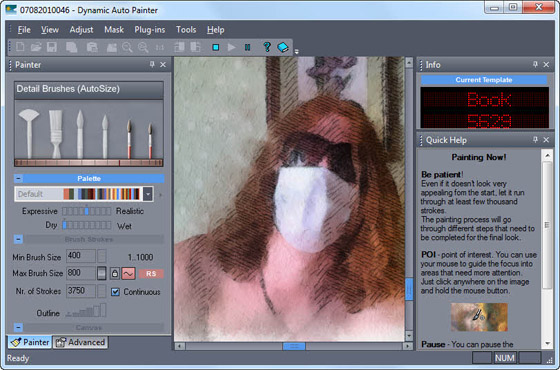This screenshot has height=370, width=560.
Task: Click the Detail Brushes (AutoSize) header
Action: (89, 89)
